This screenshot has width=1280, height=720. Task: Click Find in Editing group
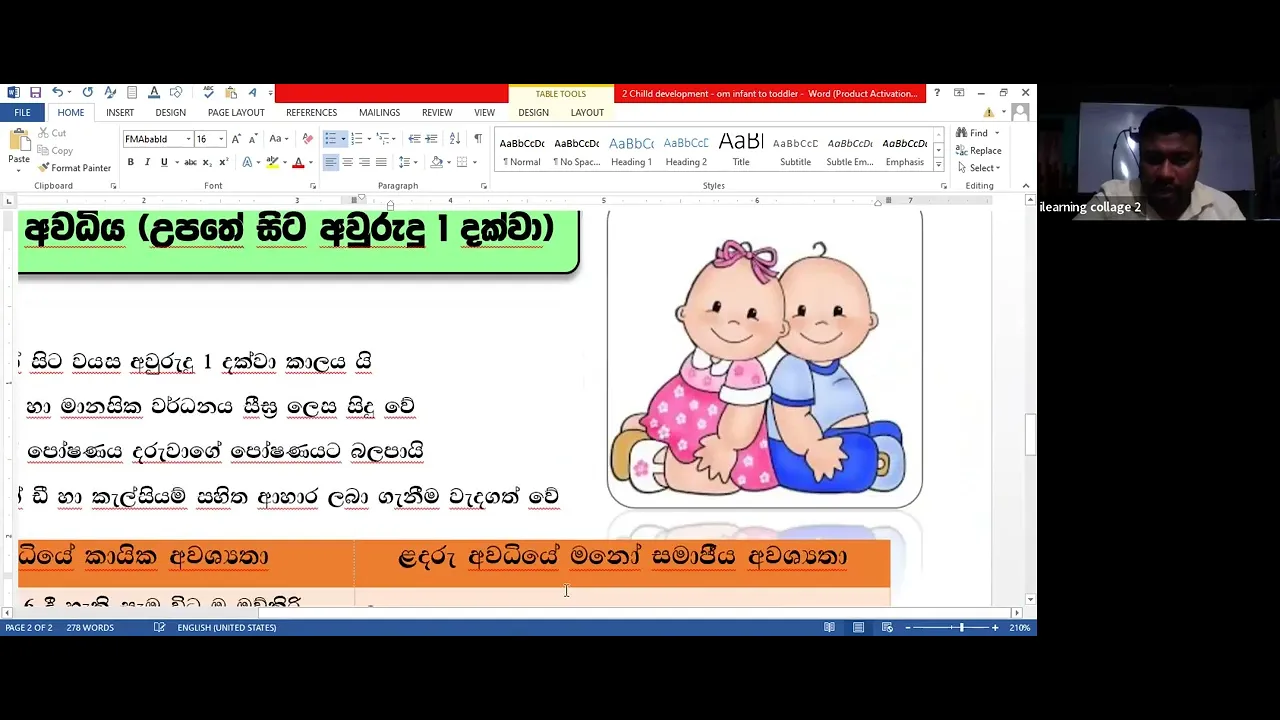tap(971, 133)
